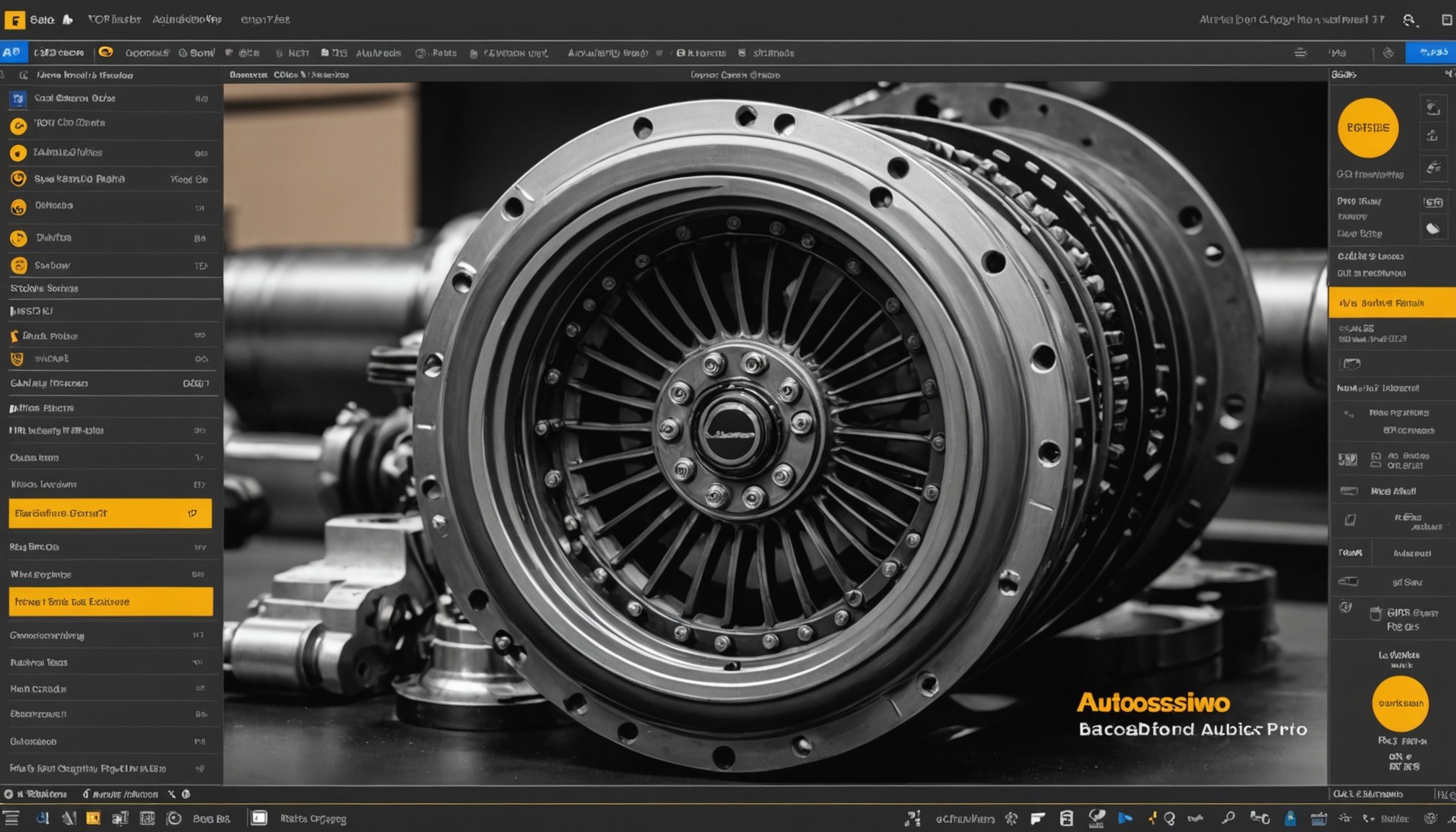Click the blue flag icon in bottom bar
1456x832 pixels.
tap(1124, 818)
